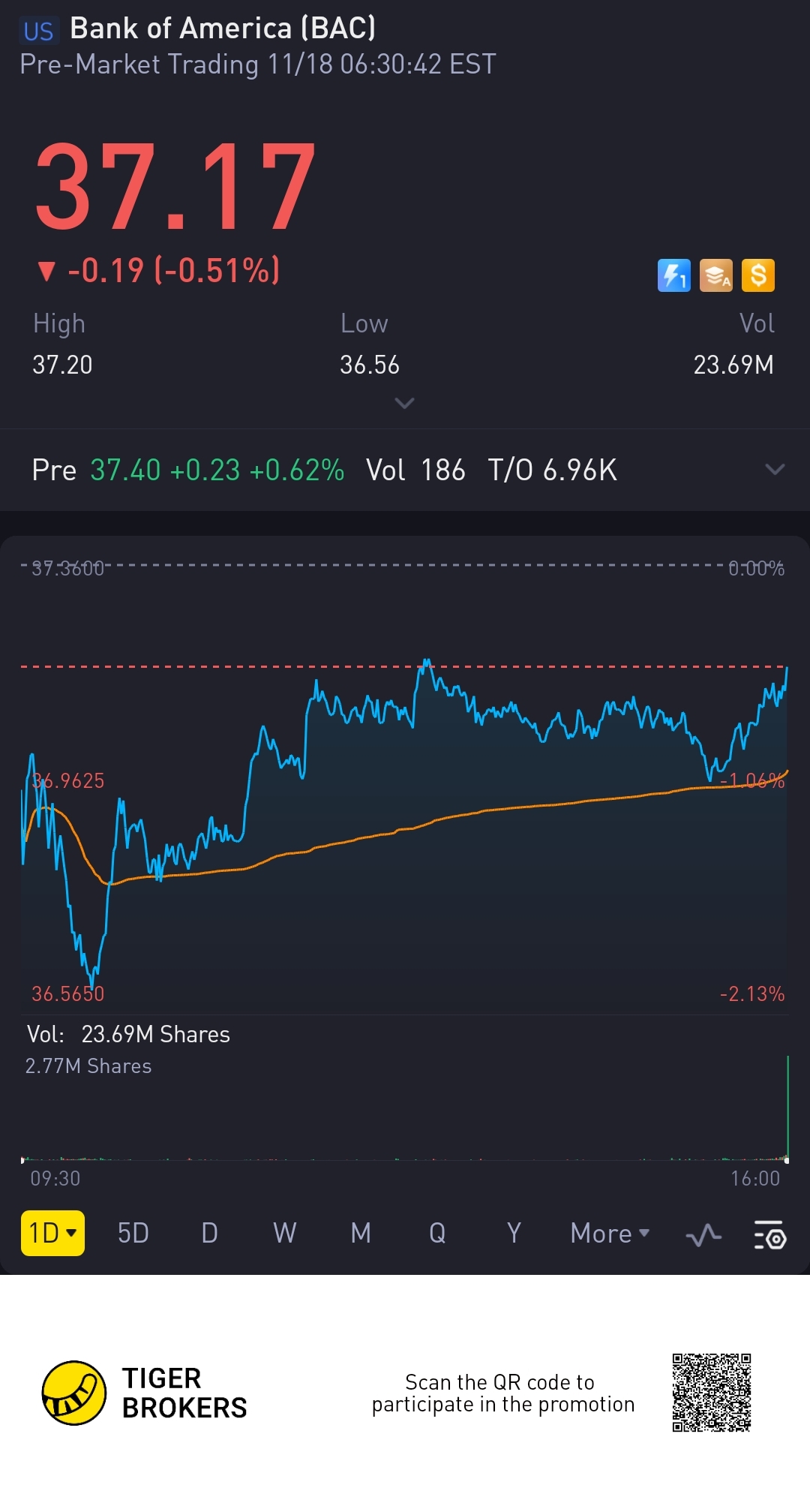Tap the yellow dollar sign badge icon
The image size is (810, 1512).
click(757, 275)
